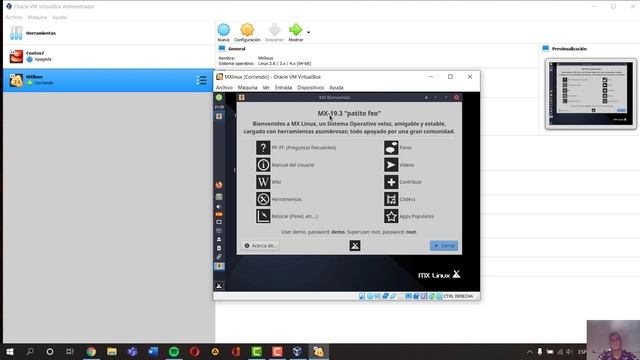Click the taskbar search magnifier
Screen dimensions: 640x360
click(30, 351)
